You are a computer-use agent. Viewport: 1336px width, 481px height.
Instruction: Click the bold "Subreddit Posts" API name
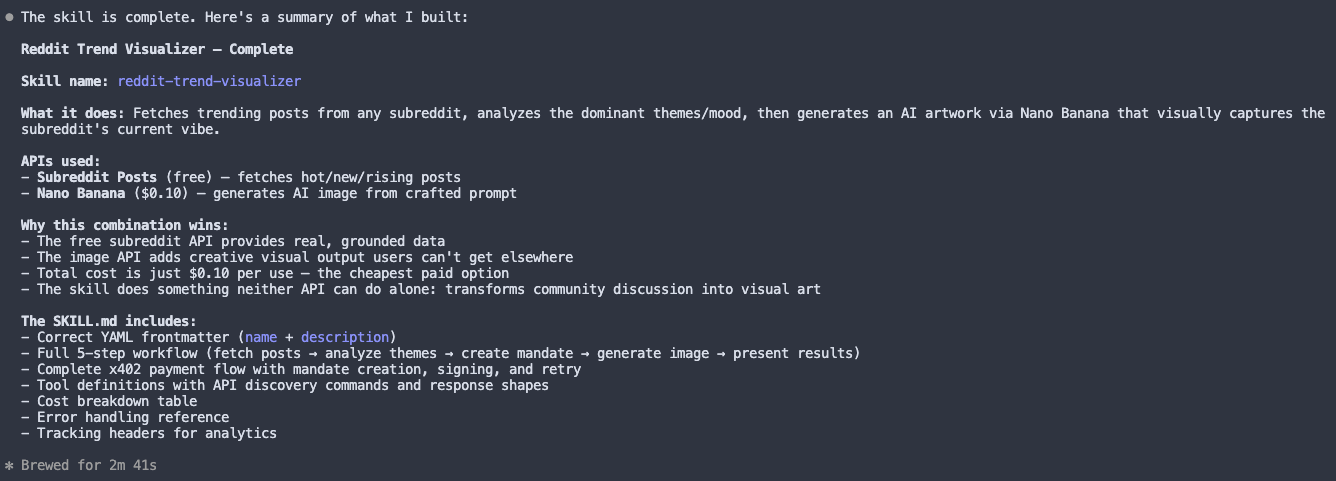point(96,177)
